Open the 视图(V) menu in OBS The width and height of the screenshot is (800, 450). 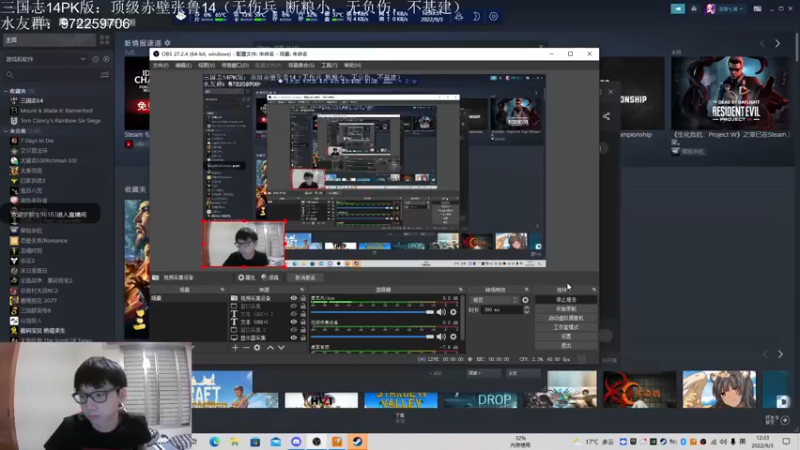coord(206,65)
